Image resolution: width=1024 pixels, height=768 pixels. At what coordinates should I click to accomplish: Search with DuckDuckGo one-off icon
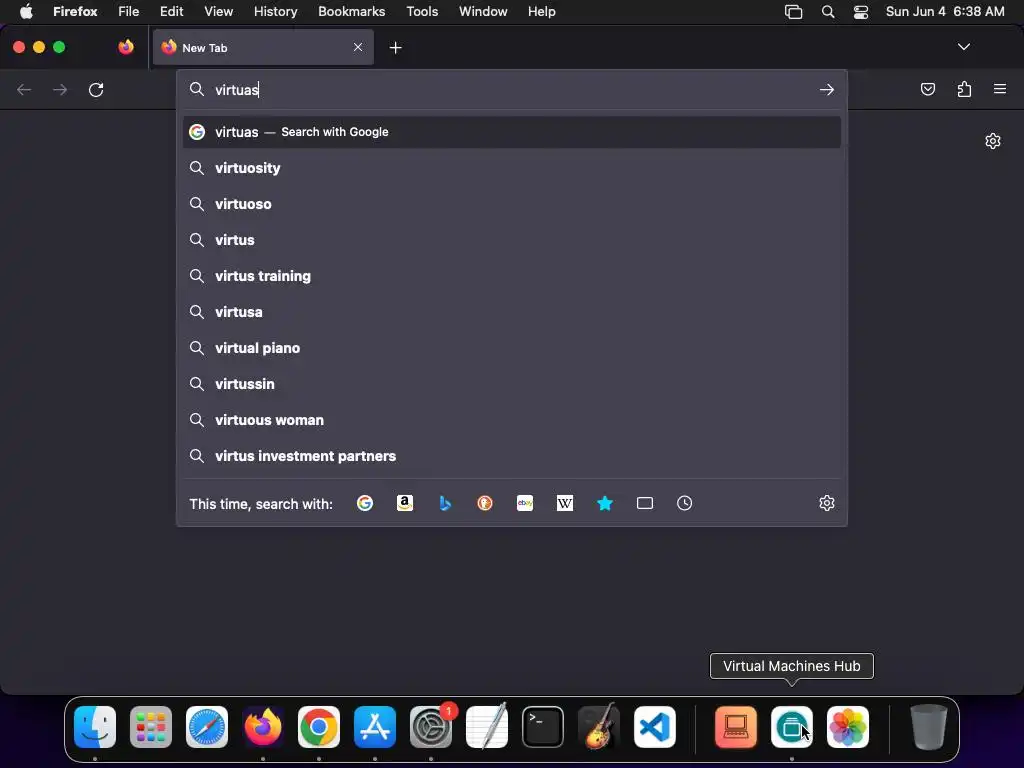485,503
